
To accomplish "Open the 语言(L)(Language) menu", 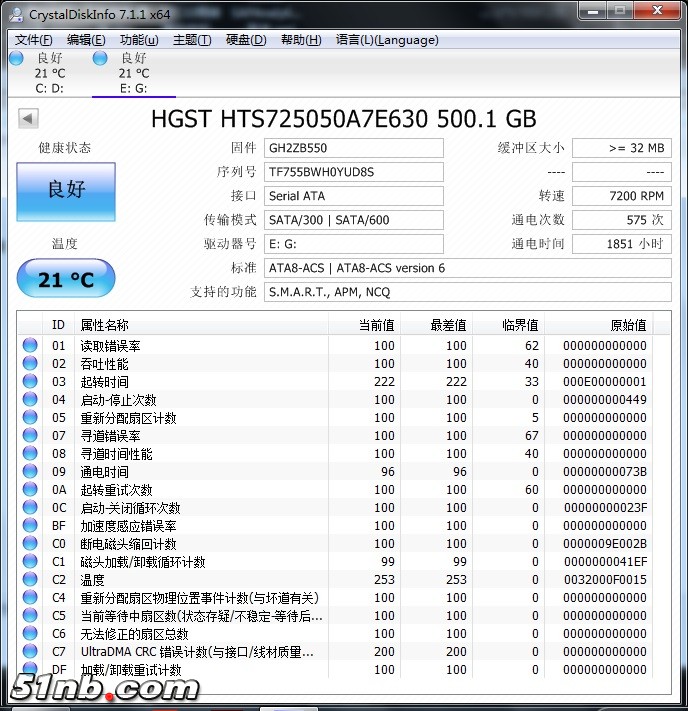I will [387, 40].
